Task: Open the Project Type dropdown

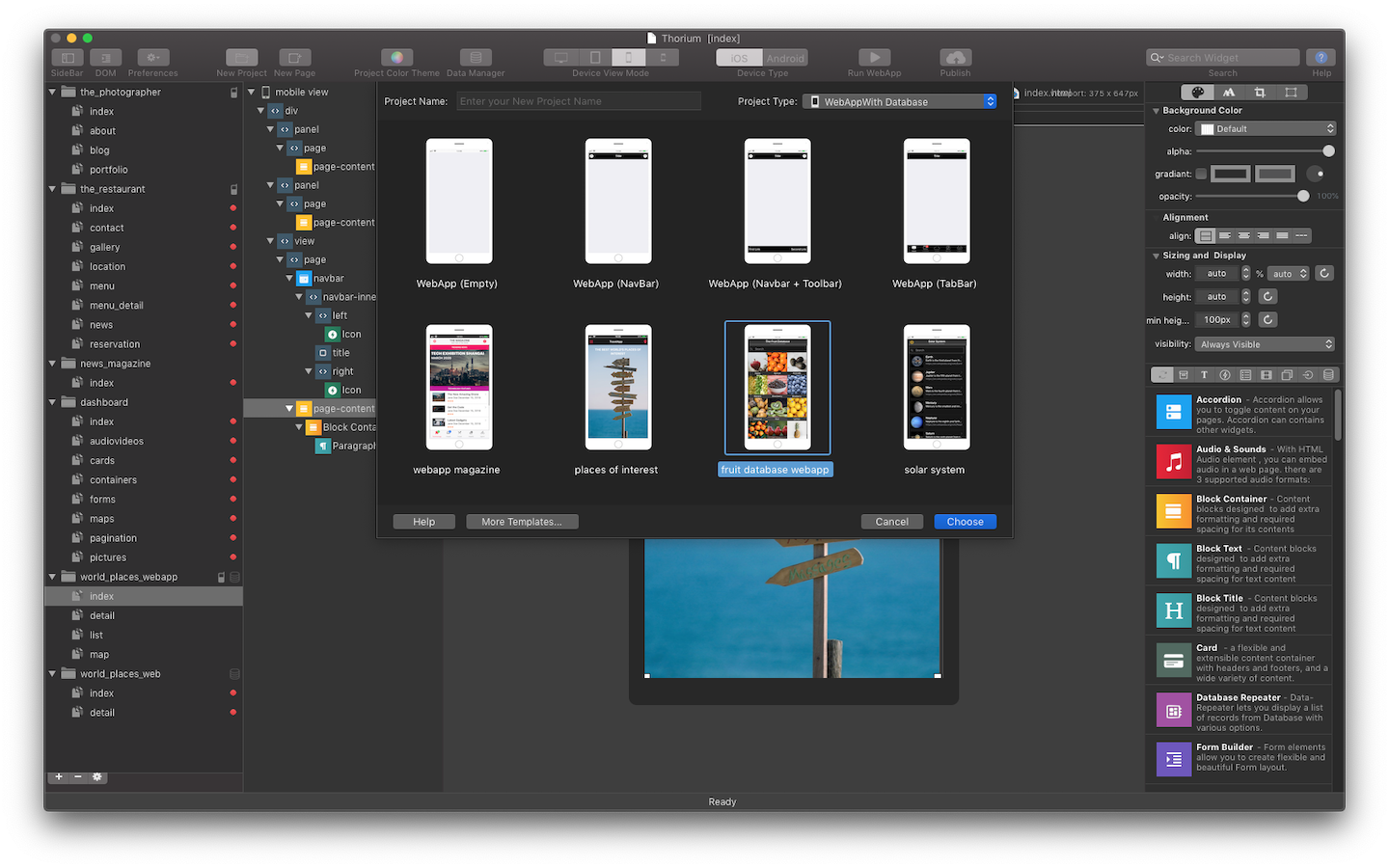Action: click(900, 101)
